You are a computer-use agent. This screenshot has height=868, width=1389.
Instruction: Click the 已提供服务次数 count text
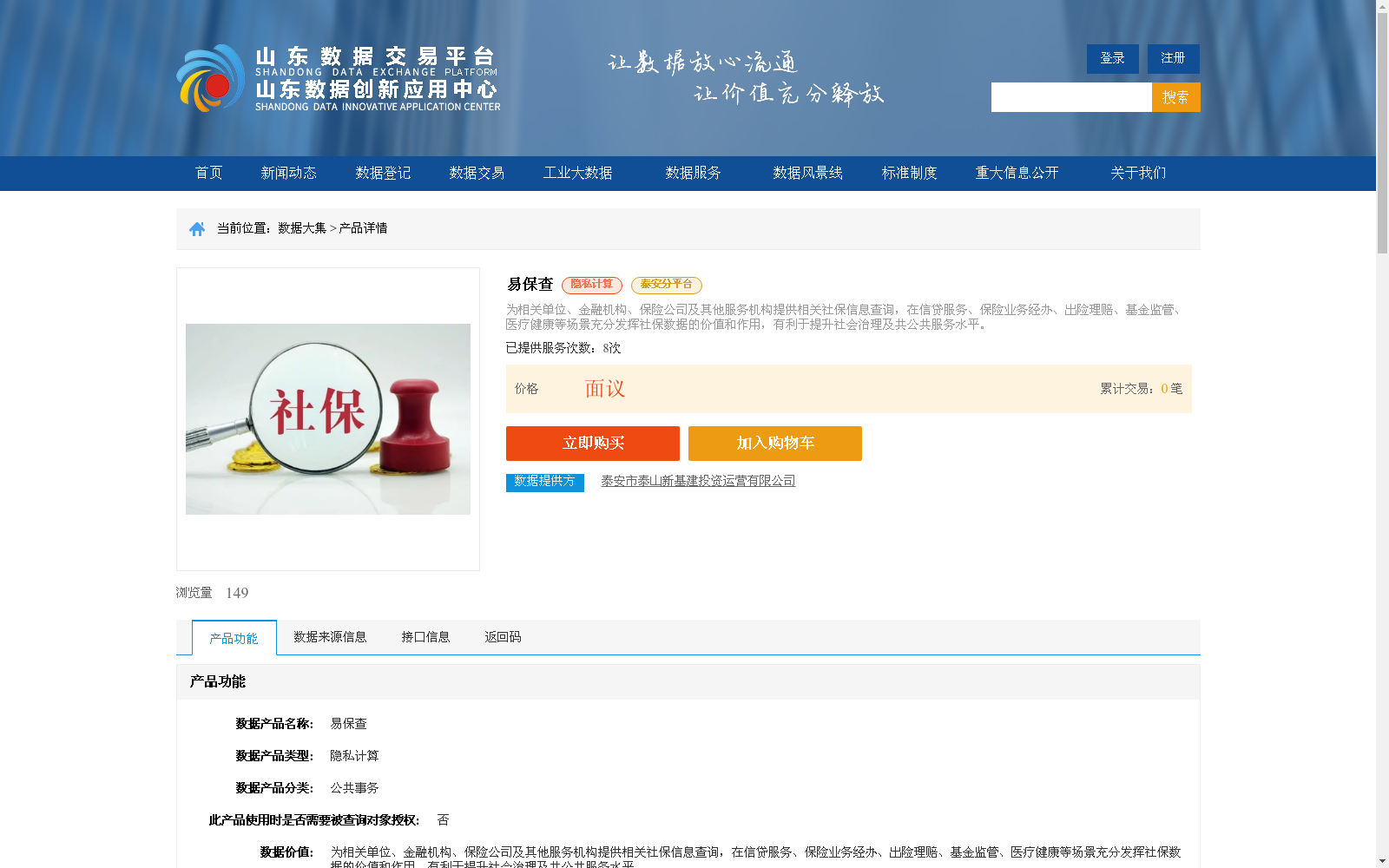pos(563,348)
